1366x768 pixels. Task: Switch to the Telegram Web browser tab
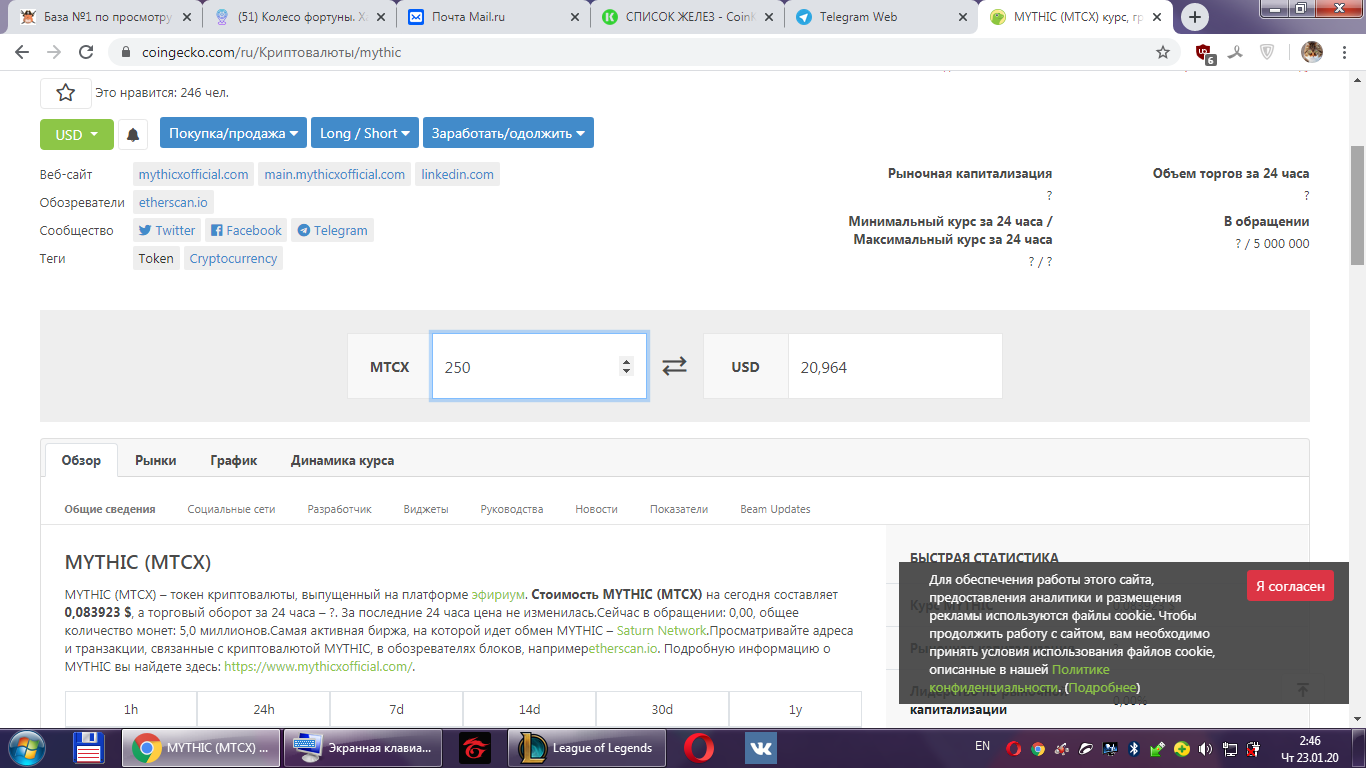880,17
